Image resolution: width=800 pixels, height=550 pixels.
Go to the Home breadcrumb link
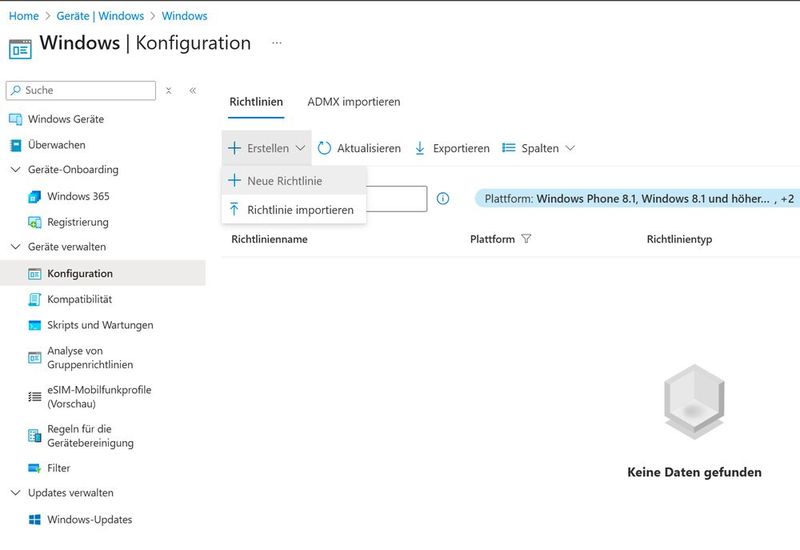23,16
